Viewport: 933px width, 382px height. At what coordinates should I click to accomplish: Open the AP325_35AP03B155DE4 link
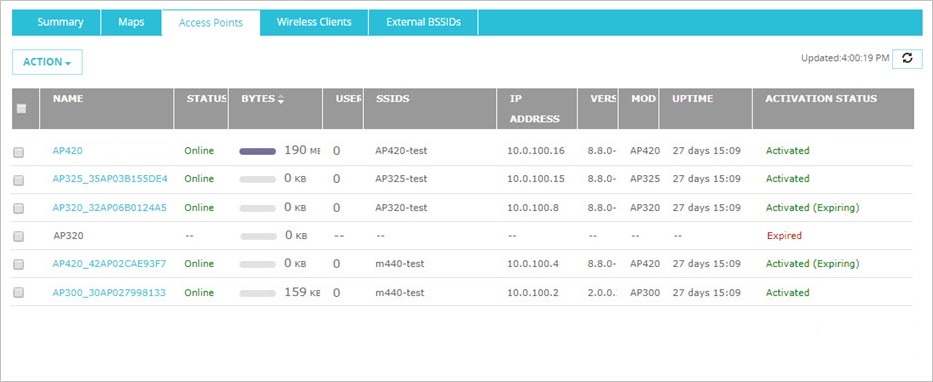coord(110,179)
